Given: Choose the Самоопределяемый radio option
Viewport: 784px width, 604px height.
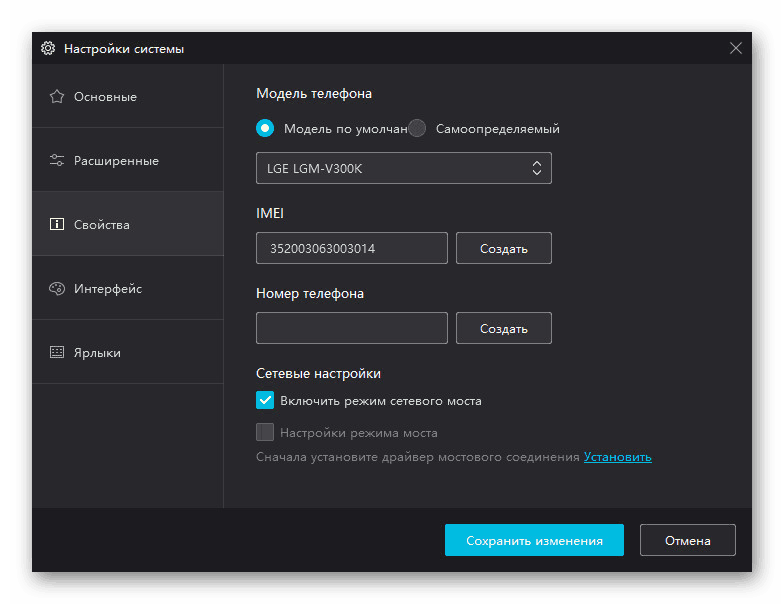Looking at the screenshot, I should [x=417, y=128].
